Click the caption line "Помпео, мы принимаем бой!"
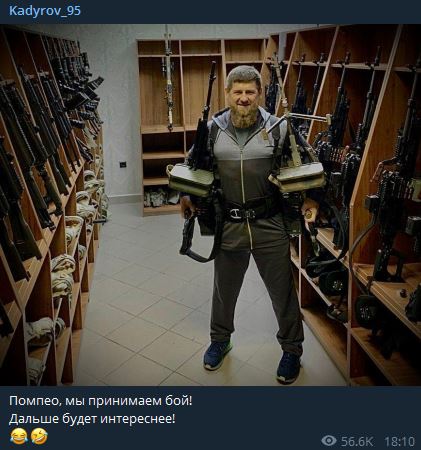 101,401
